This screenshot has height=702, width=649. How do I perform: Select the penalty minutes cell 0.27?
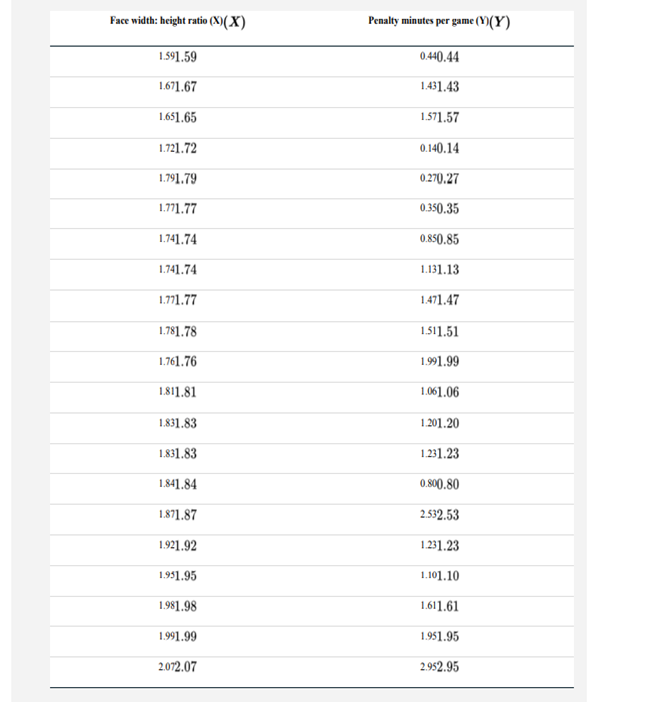(x=440, y=179)
